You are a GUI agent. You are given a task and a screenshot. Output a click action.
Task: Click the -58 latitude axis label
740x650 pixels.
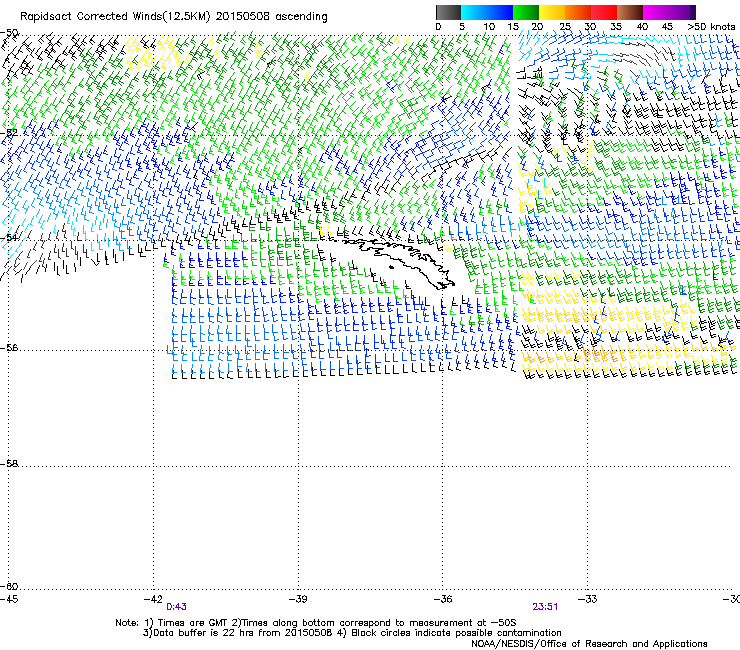[x=9, y=464]
